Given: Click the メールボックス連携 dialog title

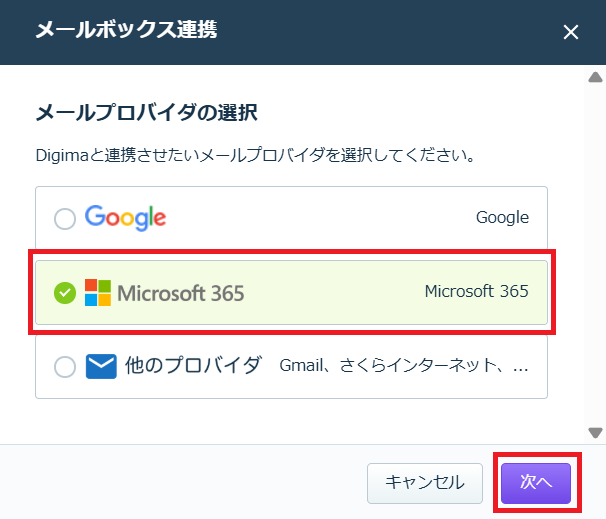Looking at the screenshot, I should pyautogui.click(x=126, y=30).
